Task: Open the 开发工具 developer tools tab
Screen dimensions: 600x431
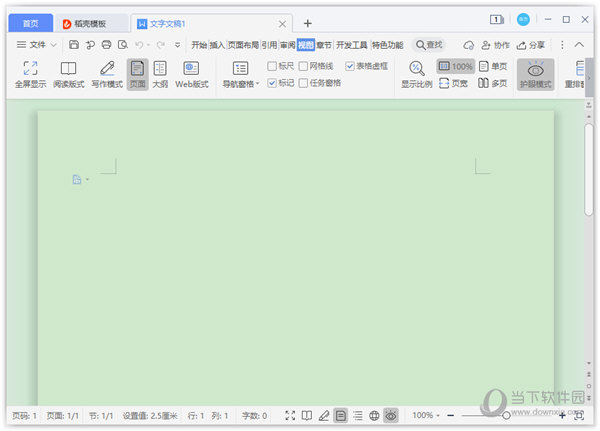Action: click(351, 45)
